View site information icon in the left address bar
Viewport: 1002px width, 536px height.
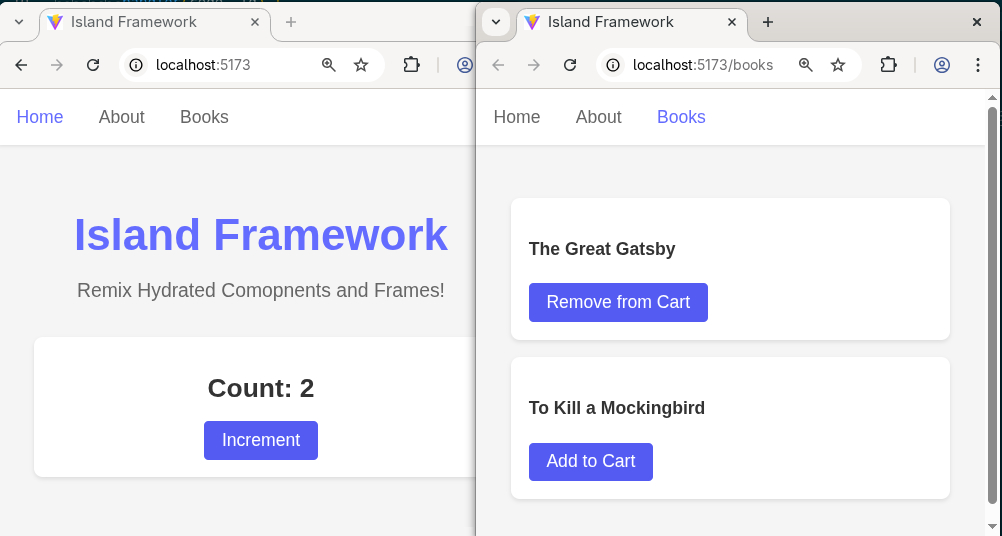(137, 65)
